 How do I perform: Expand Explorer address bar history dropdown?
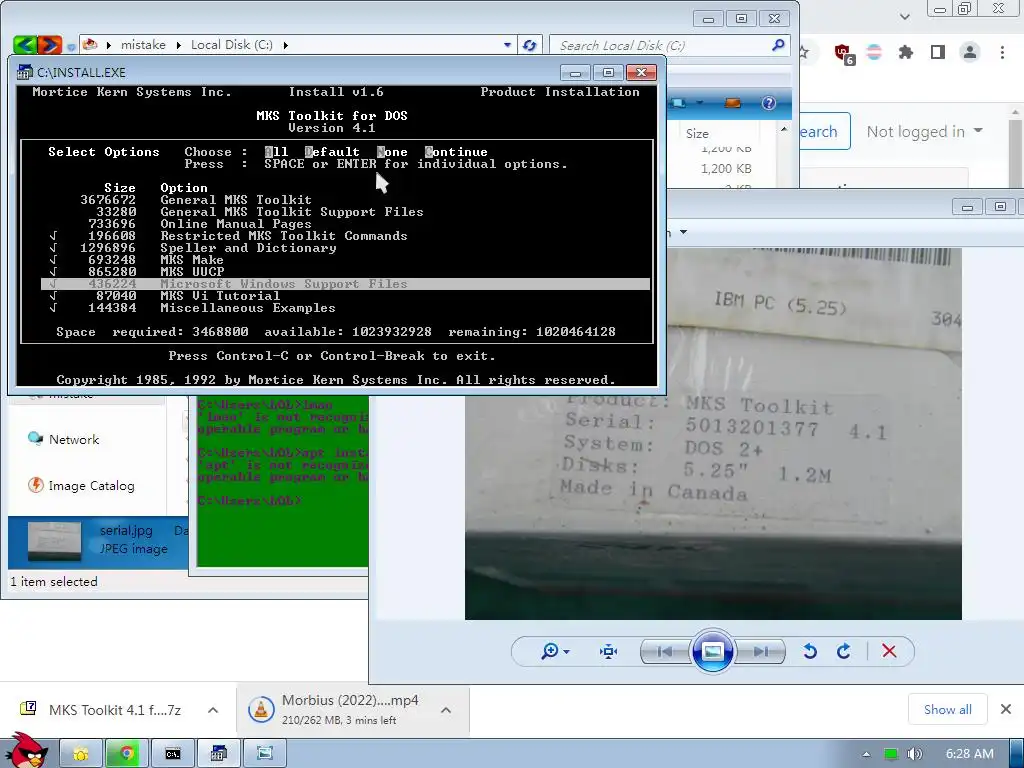pyautogui.click(x=507, y=45)
